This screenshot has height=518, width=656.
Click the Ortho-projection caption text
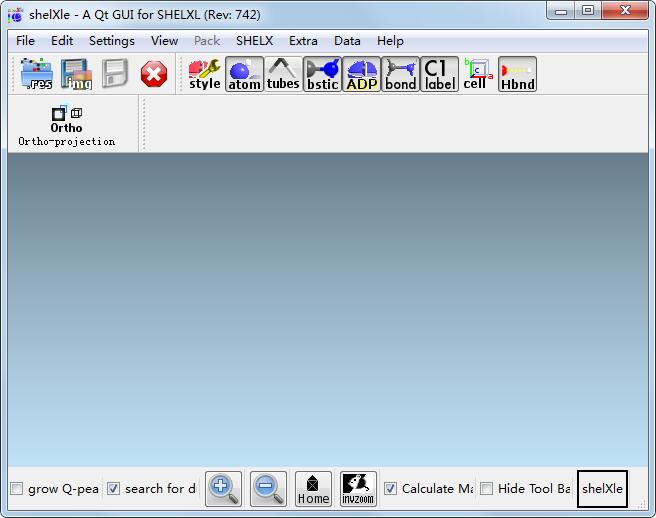tap(67, 142)
